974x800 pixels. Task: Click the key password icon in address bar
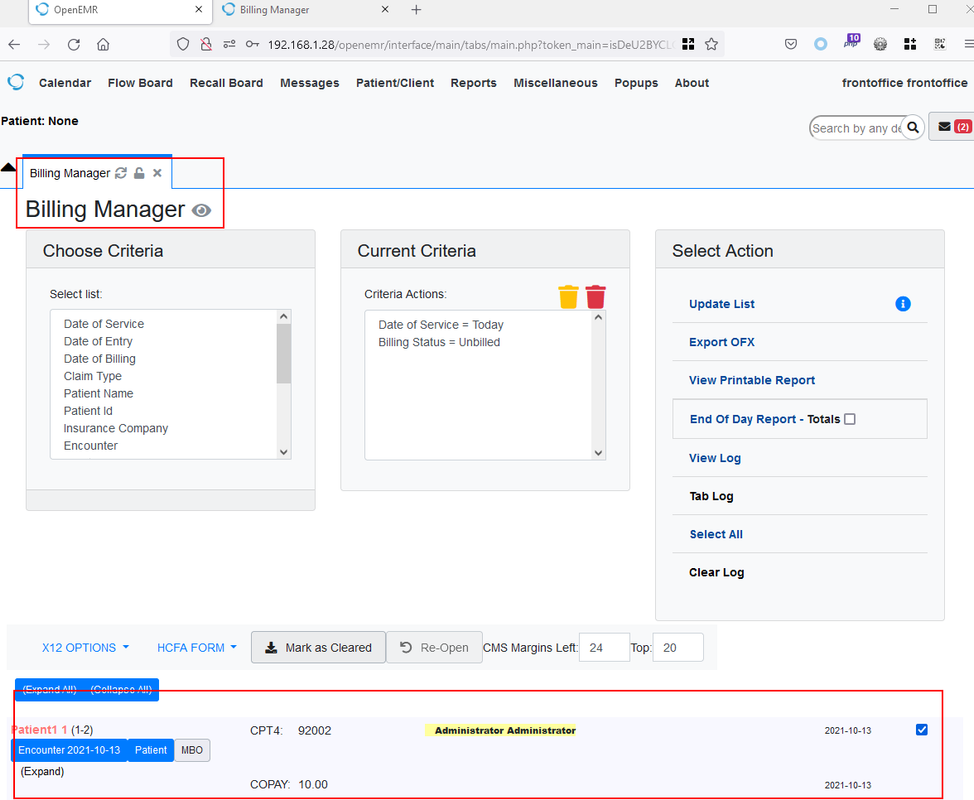(x=252, y=44)
